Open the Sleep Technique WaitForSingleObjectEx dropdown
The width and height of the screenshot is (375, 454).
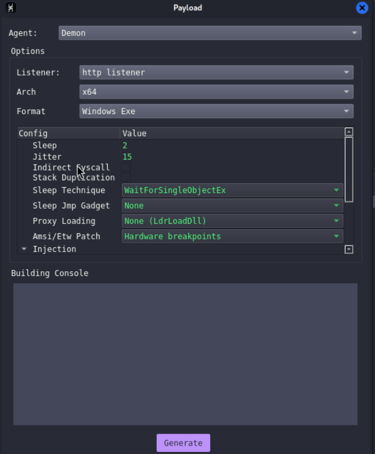[x=232, y=190]
